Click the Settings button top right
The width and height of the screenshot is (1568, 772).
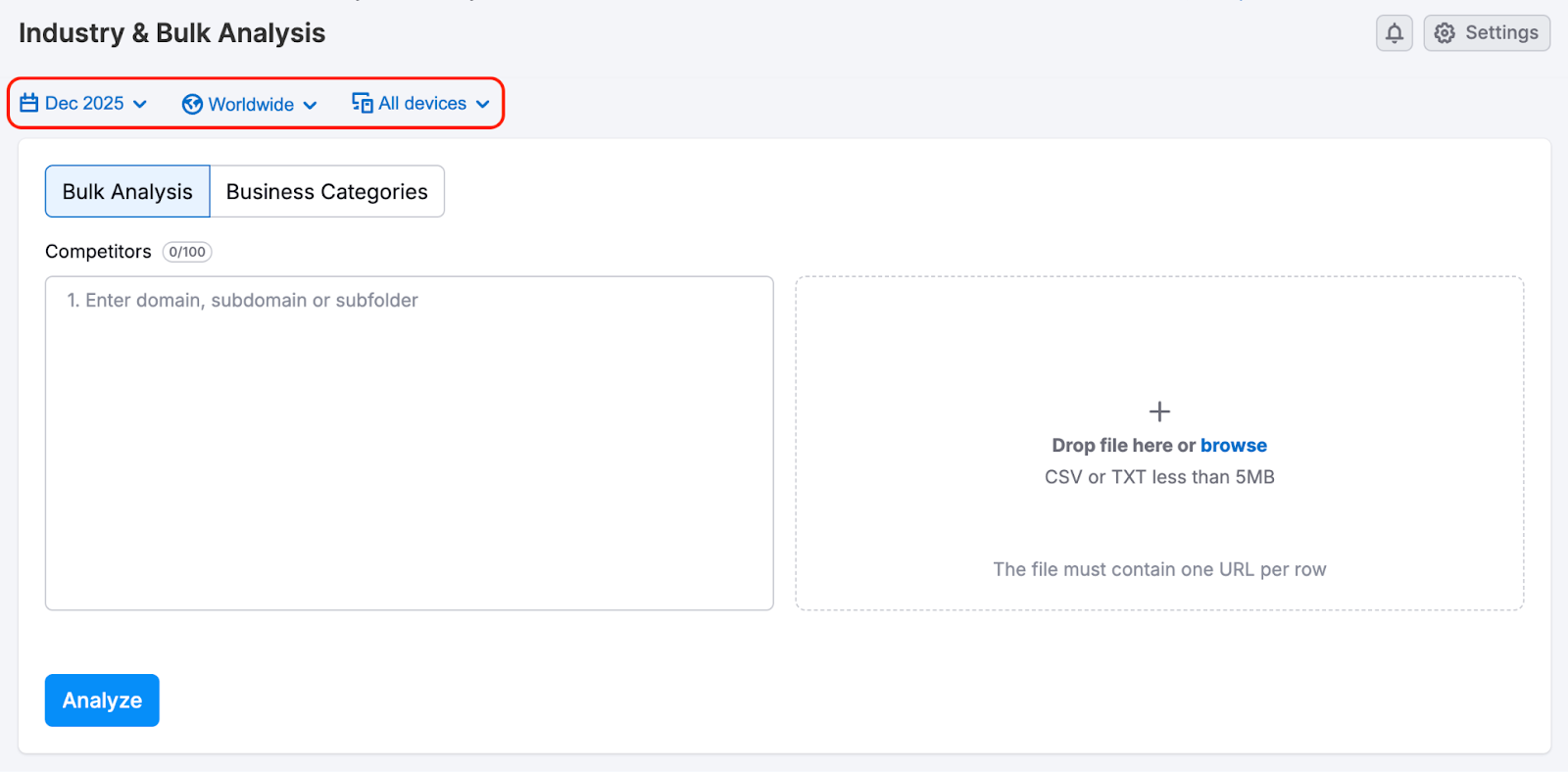[x=1486, y=32]
